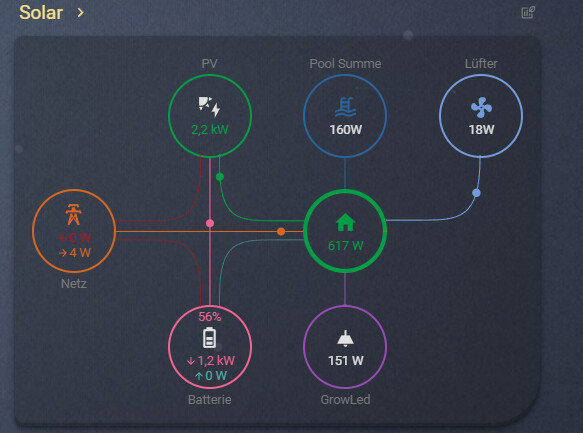Viewport: 583px width, 433px height.
Task: Click the 2,2 kW PV value
Action: point(210,129)
